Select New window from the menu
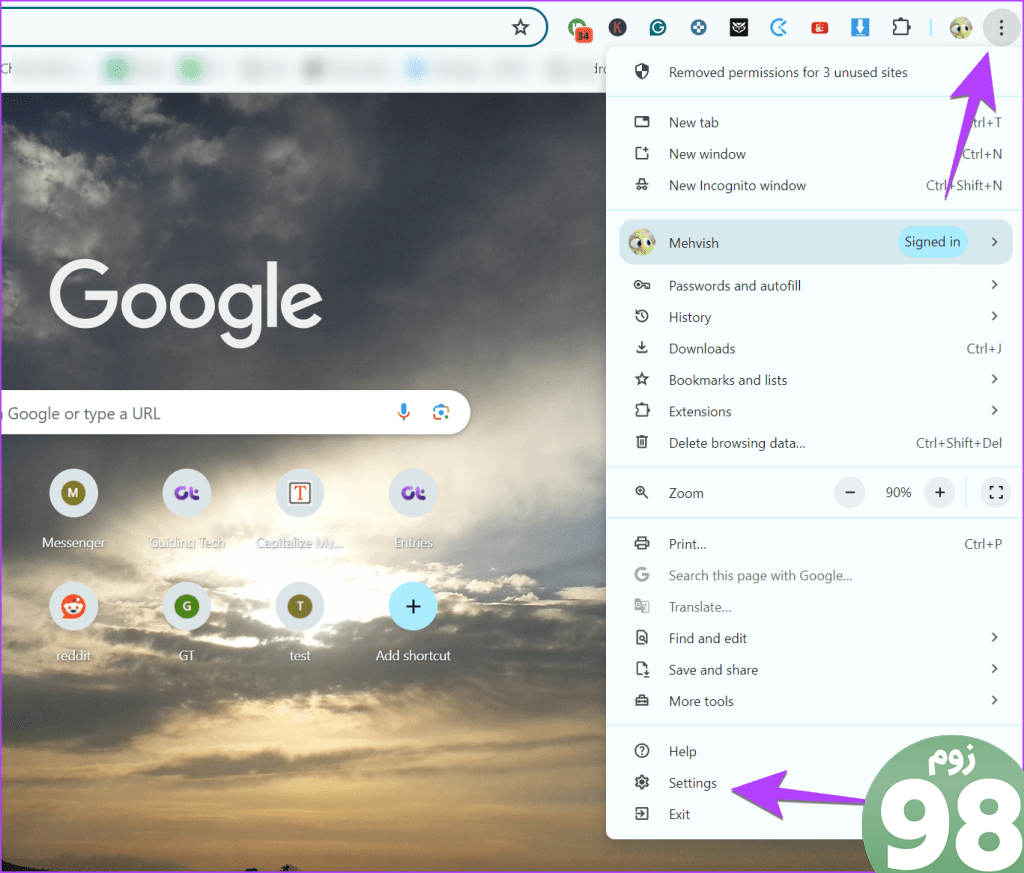Image resolution: width=1024 pixels, height=873 pixels. 814,154
